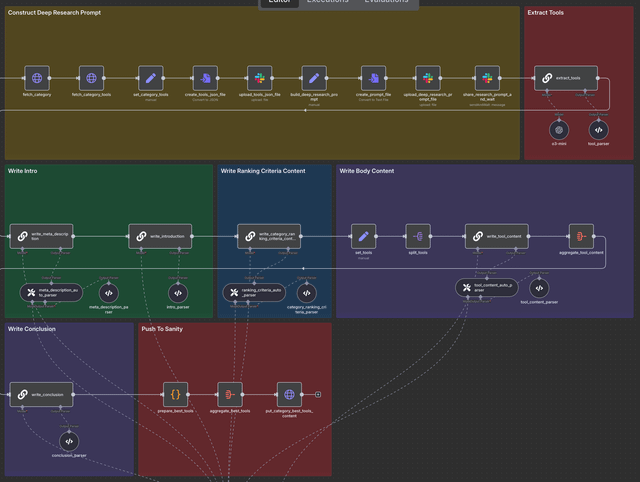Viewport: 640px width, 482px height.
Task: Select the create_prompt_file convert node
Action: tap(373, 78)
